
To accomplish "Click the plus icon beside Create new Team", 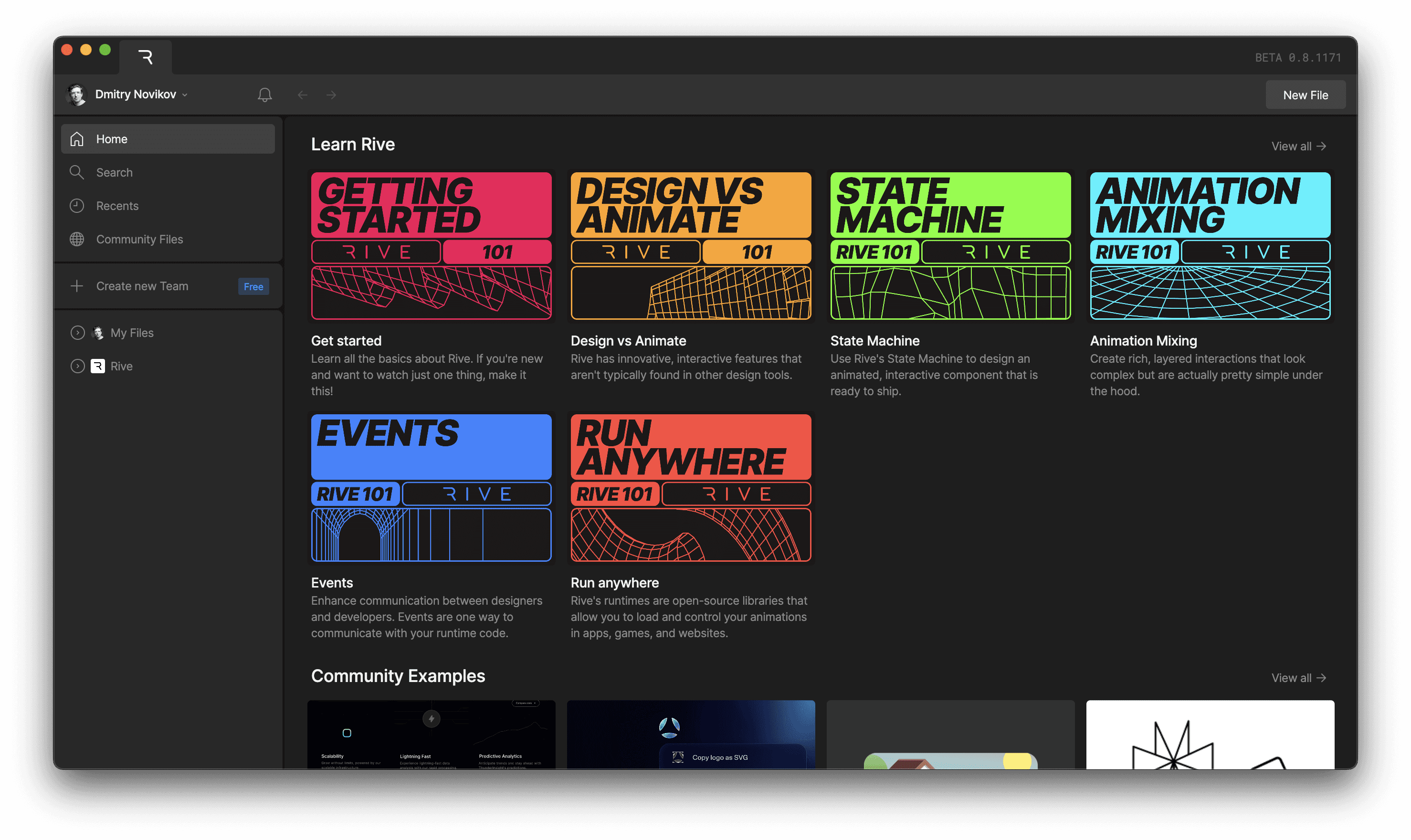I will click(x=76, y=286).
